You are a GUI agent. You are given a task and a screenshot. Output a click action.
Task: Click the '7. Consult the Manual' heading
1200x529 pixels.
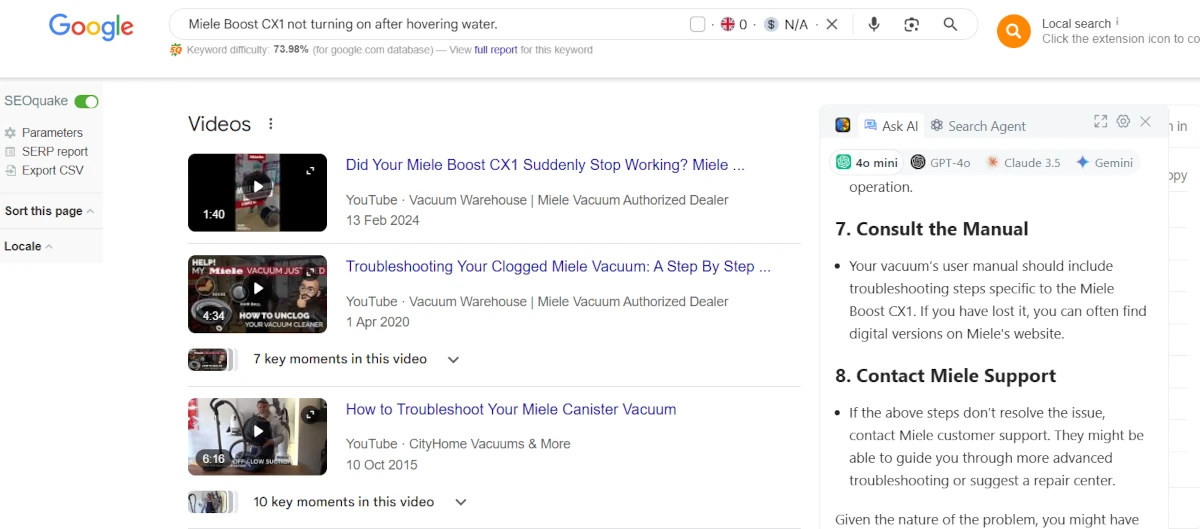(x=932, y=229)
